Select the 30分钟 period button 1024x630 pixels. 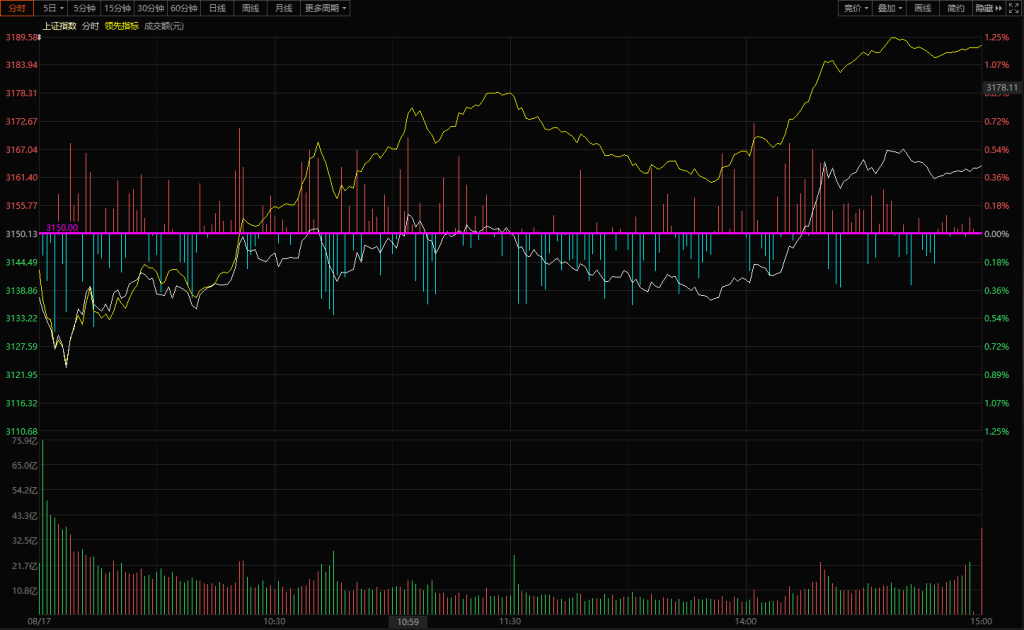tap(150, 8)
